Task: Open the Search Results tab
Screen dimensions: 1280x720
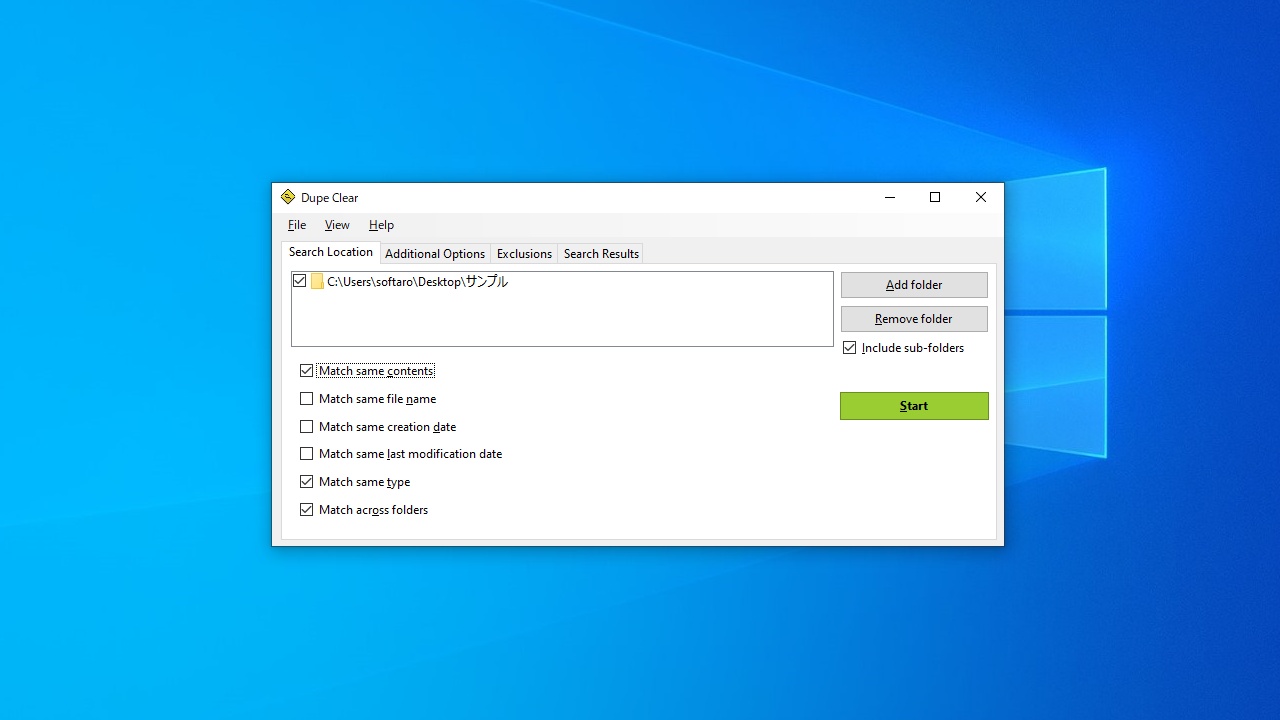Action: click(601, 254)
